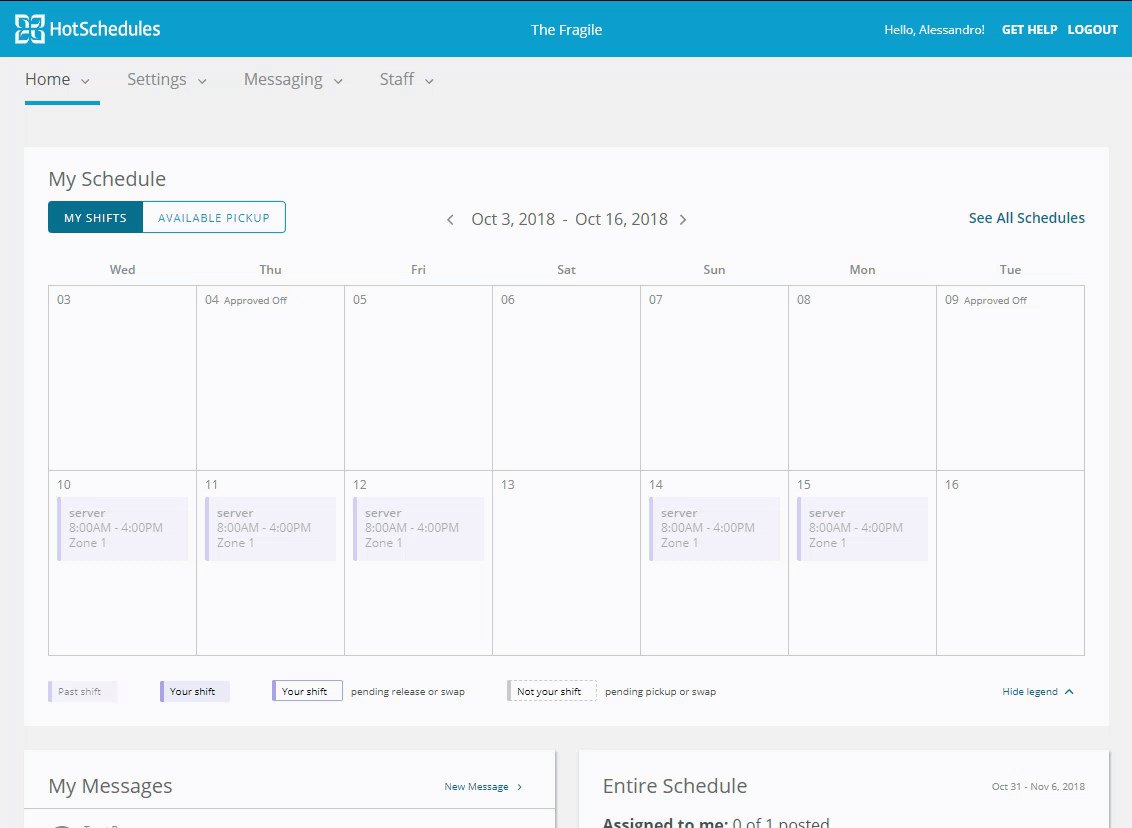Select server shift on October 10
Image resolution: width=1132 pixels, height=828 pixels.
(x=123, y=528)
